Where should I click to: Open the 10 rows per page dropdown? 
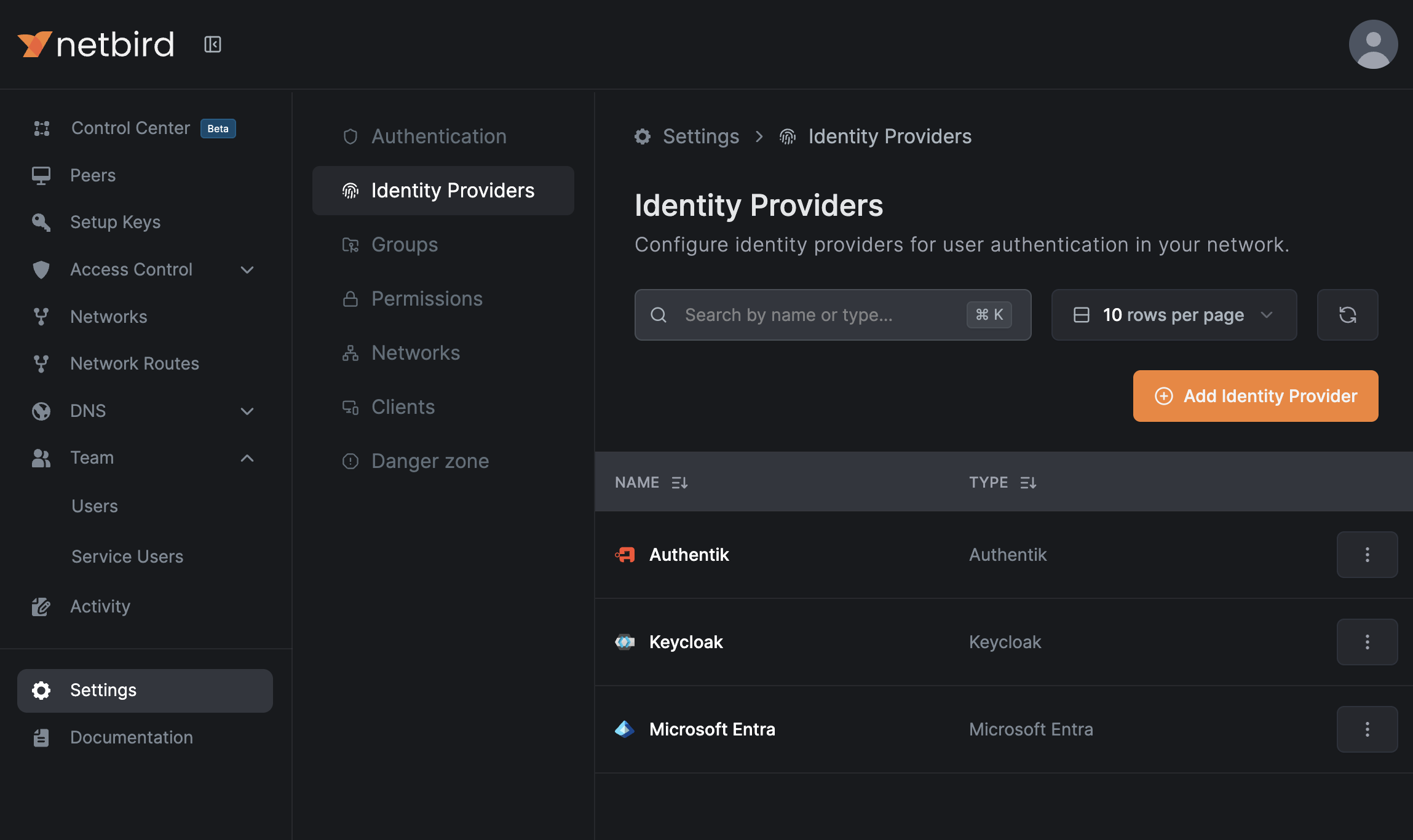[x=1173, y=314]
